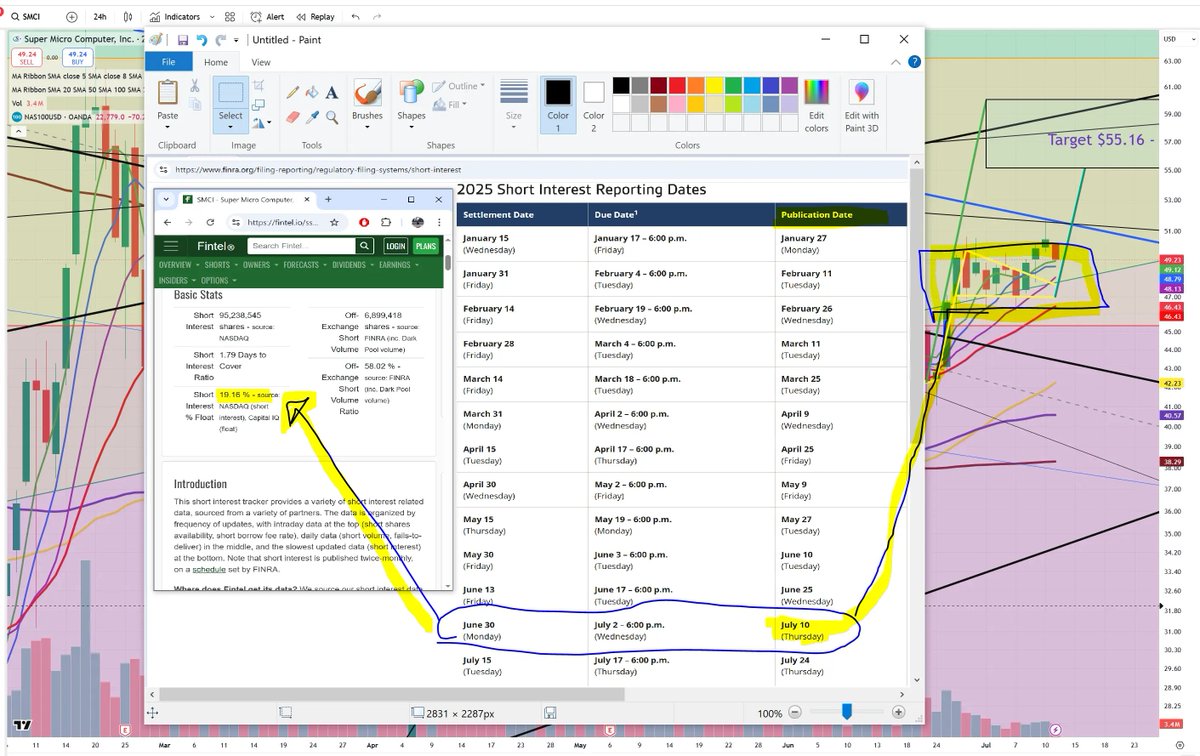This screenshot has width=1200, height=756.
Task: Click the Replay button in TradingView
Action: pos(316,17)
